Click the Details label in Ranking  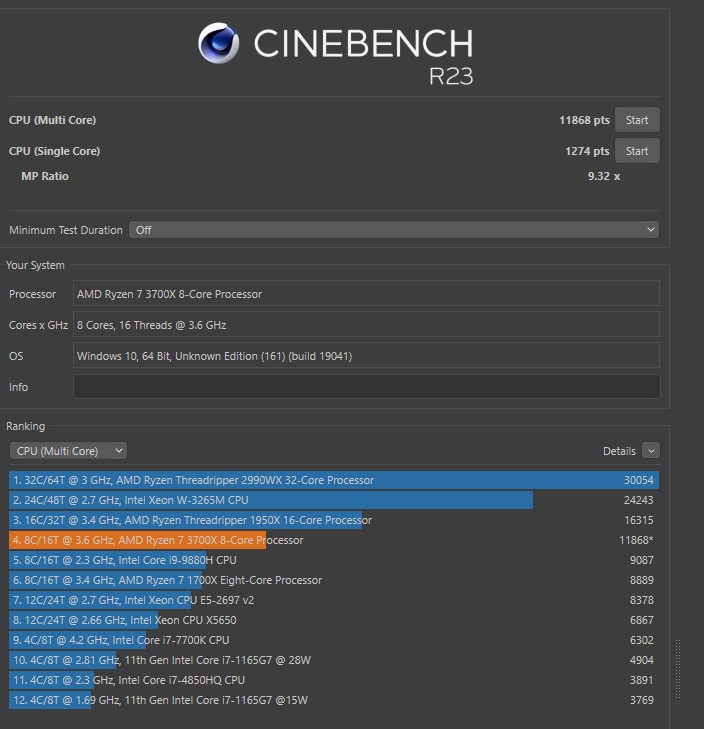(x=619, y=451)
